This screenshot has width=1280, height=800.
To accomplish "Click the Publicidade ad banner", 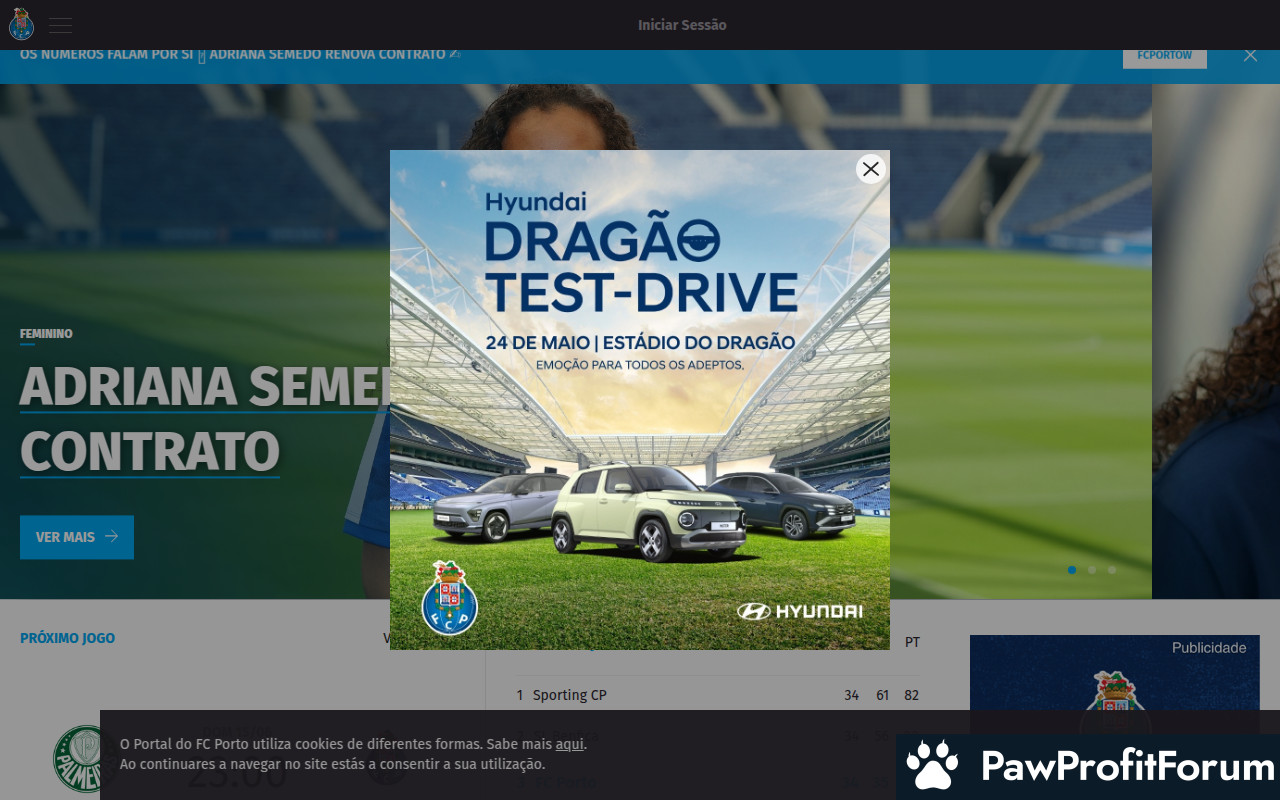I will [1114, 680].
